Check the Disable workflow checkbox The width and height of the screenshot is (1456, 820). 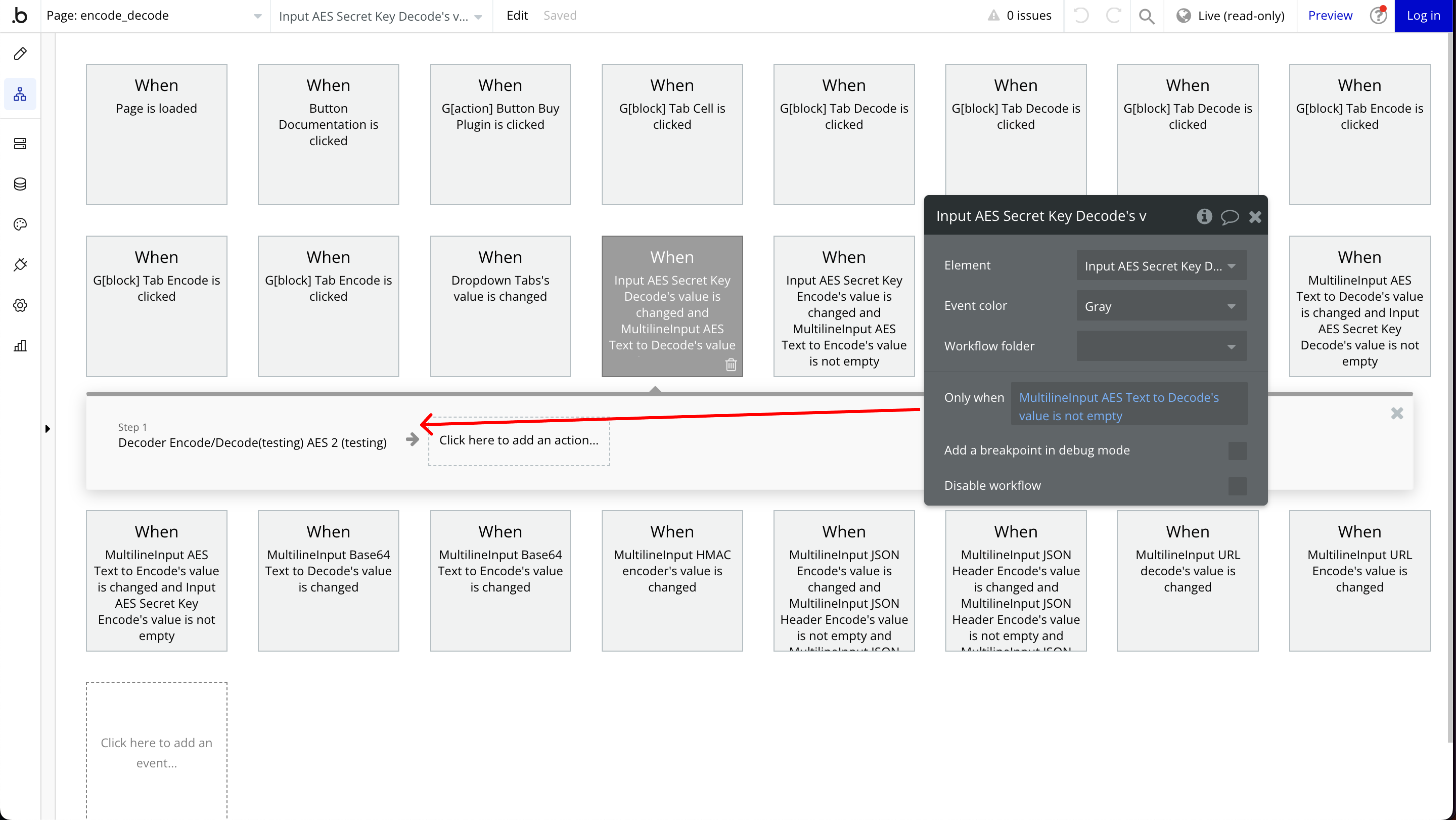pyautogui.click(x=1237, y=486)
